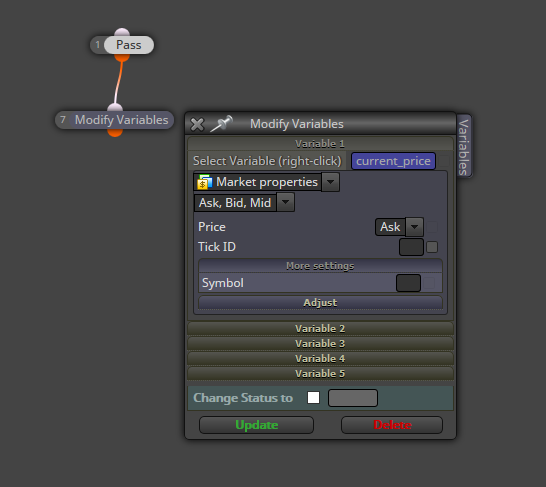546x487 pixels.
Task: Click the Change Status to value field
Action: [x=353, y=398]
